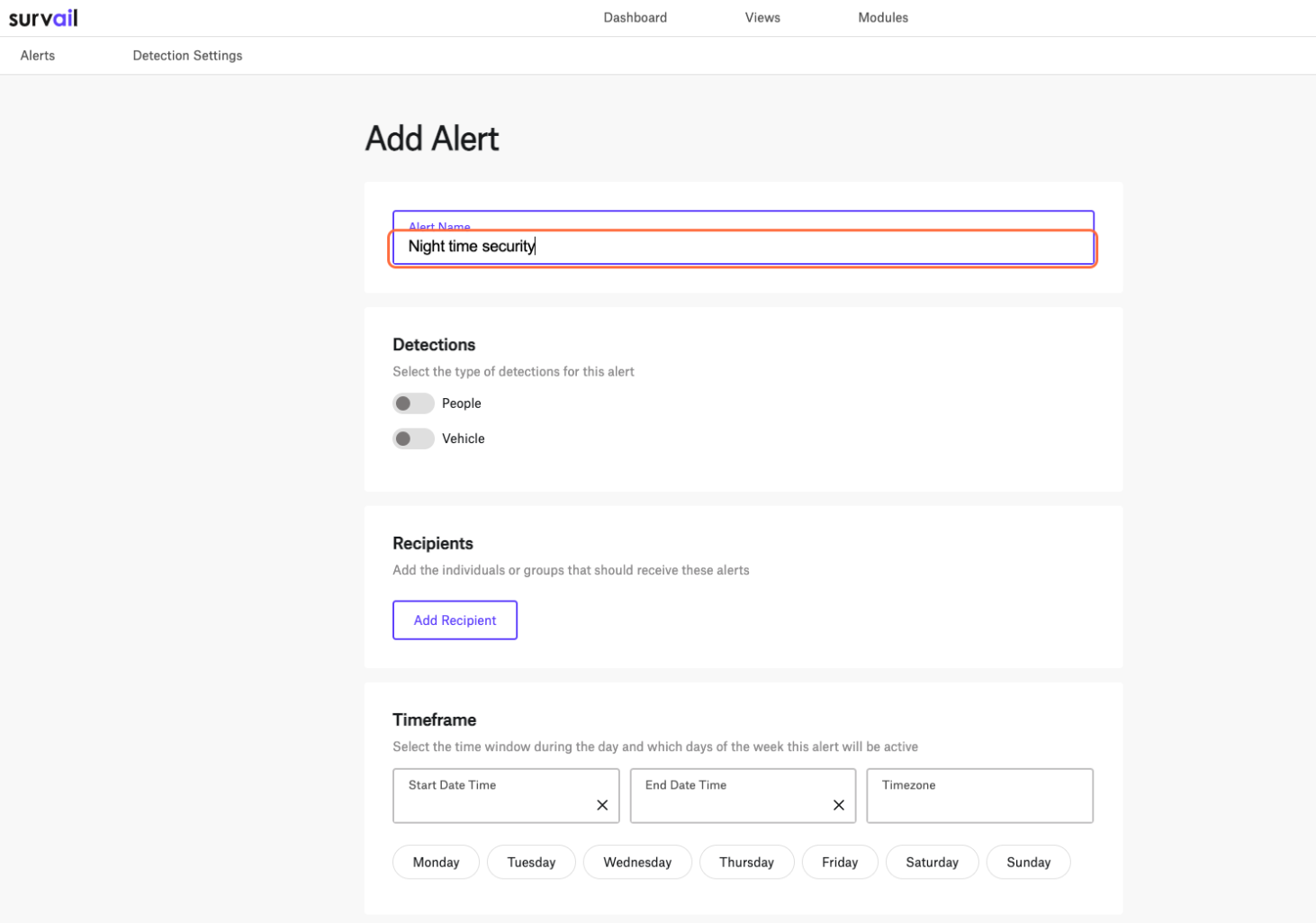Click the Add Alert heading
This screenshot has width=1316, height=923.
(x=432, y=139)
